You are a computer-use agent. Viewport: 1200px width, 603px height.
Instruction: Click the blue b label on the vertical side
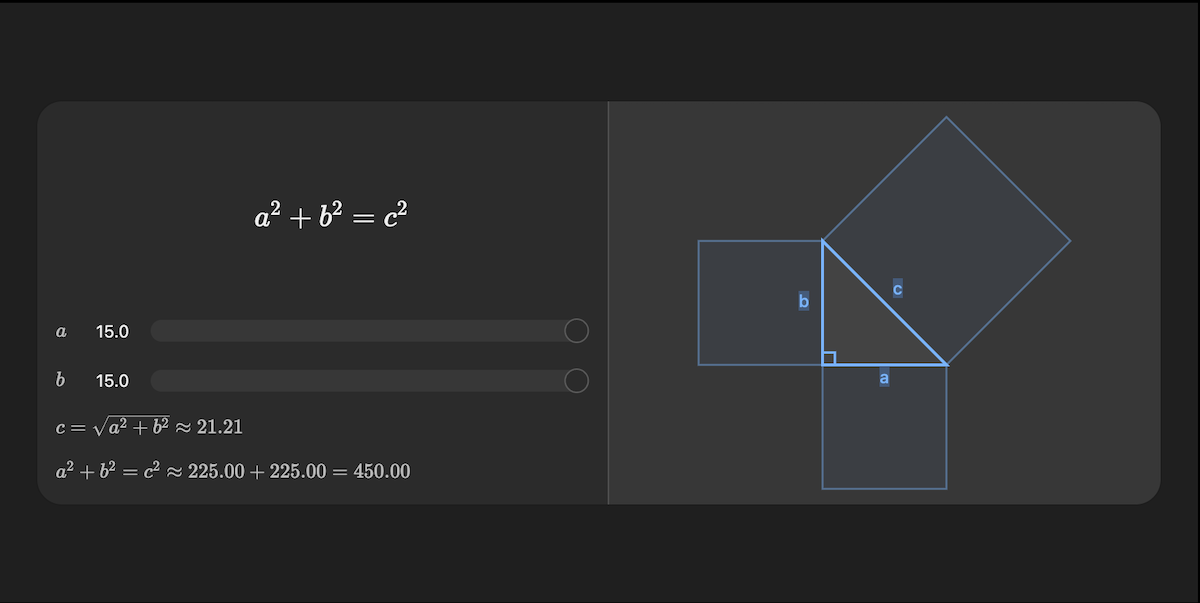click(x=804, y=300)
